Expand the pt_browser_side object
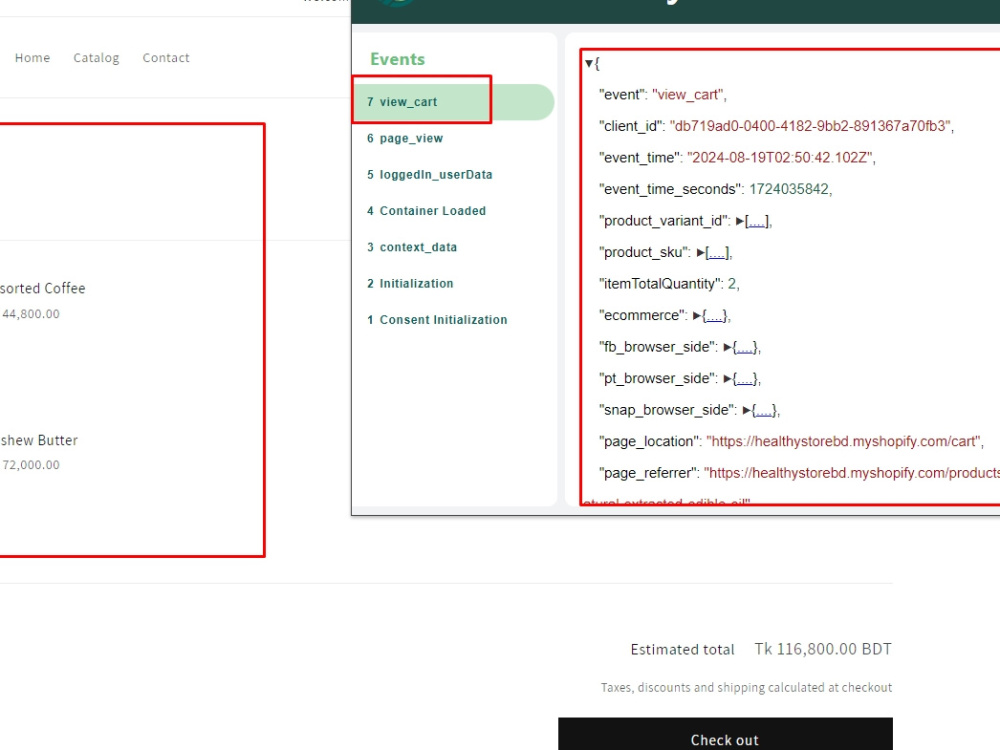The image size is (1000, 750). point(744,378)
